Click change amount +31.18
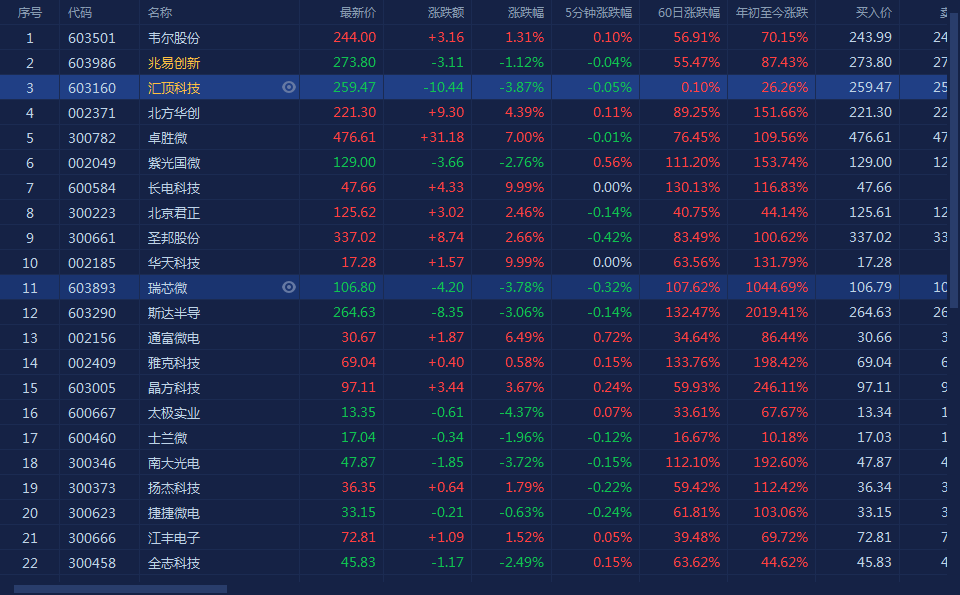Screen dimensions: 960x595 click(442, 137)
